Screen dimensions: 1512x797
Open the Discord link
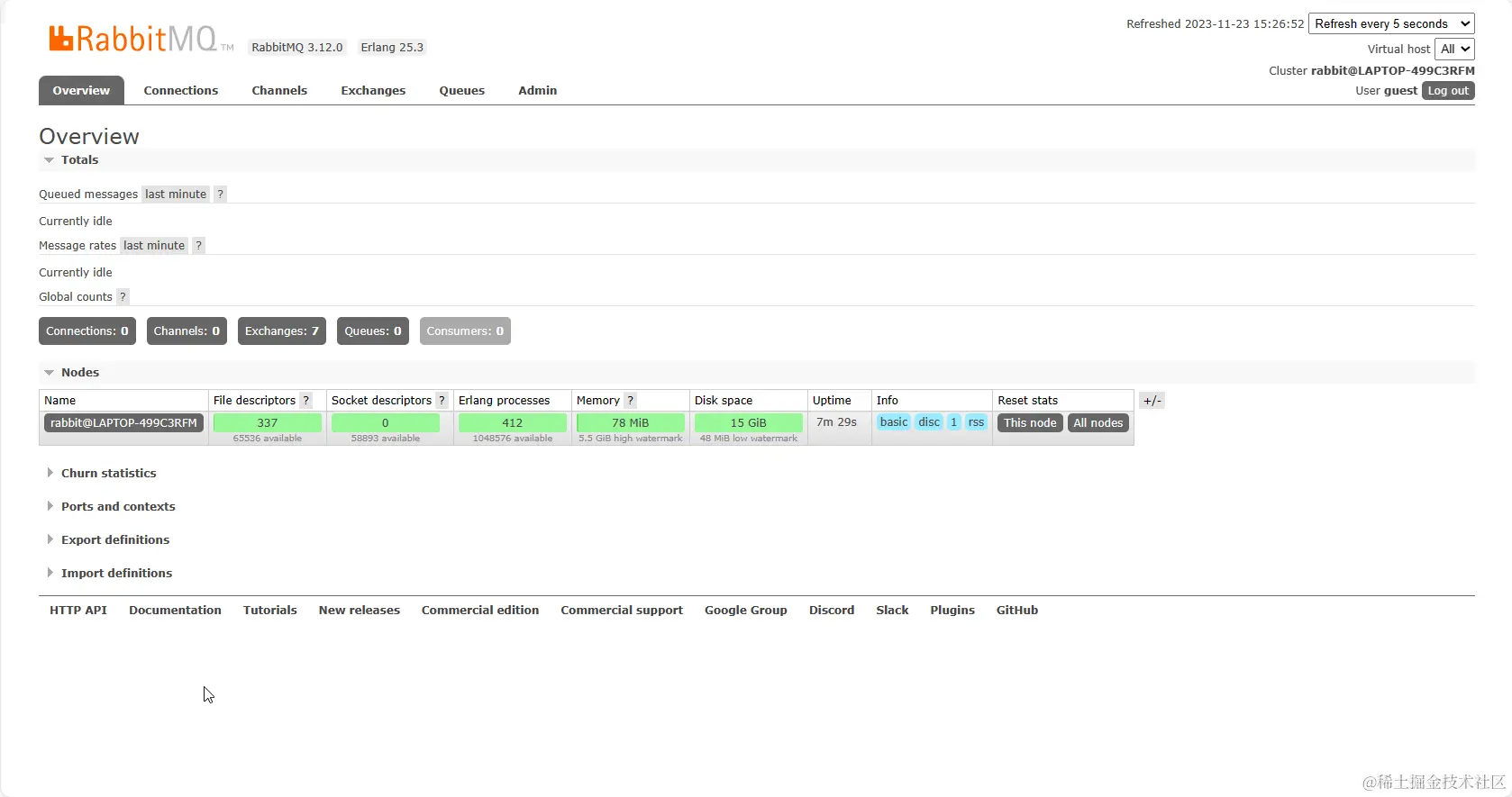[832, 610]
